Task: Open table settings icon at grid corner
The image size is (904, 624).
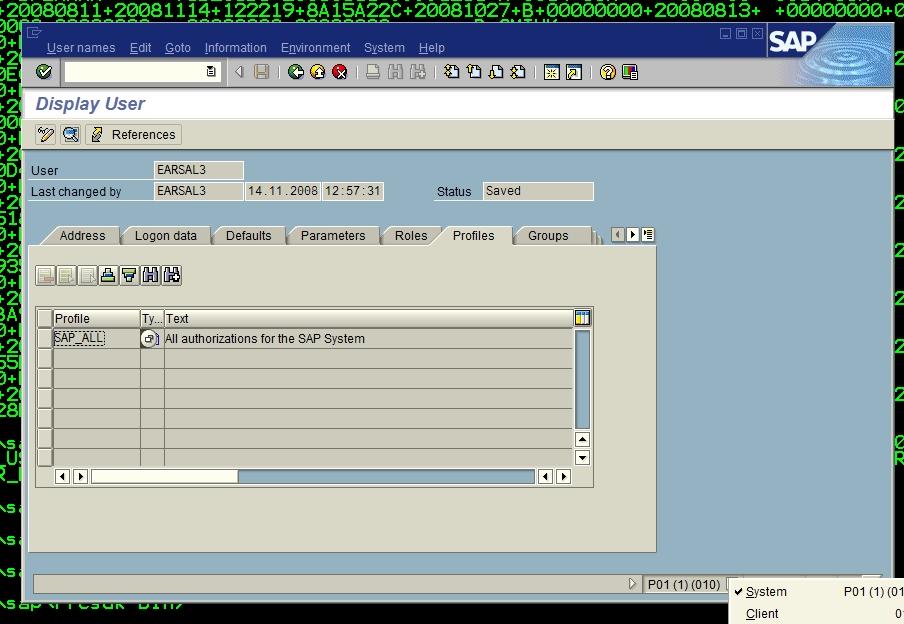Action: (582, 318)
